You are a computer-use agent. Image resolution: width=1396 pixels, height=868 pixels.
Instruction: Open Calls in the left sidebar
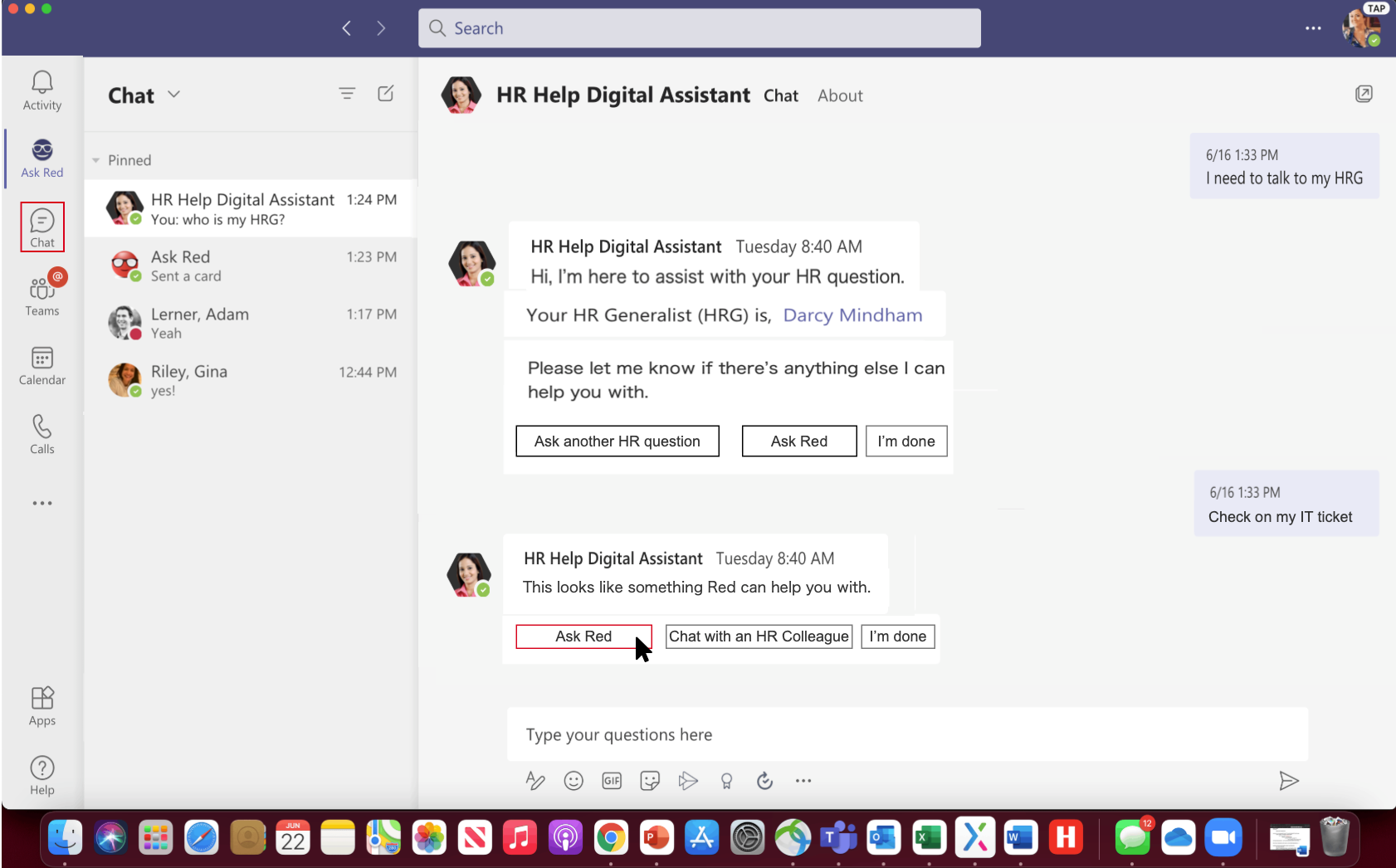[x=42, y=434]
